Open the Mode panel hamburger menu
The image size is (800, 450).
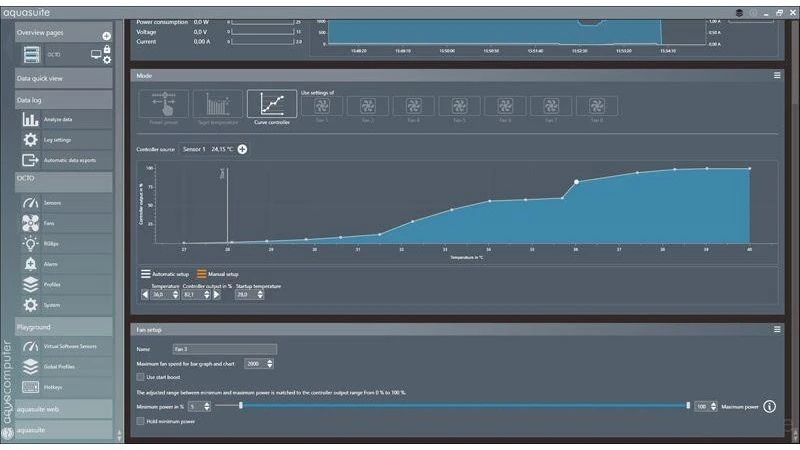click(777, 76)
